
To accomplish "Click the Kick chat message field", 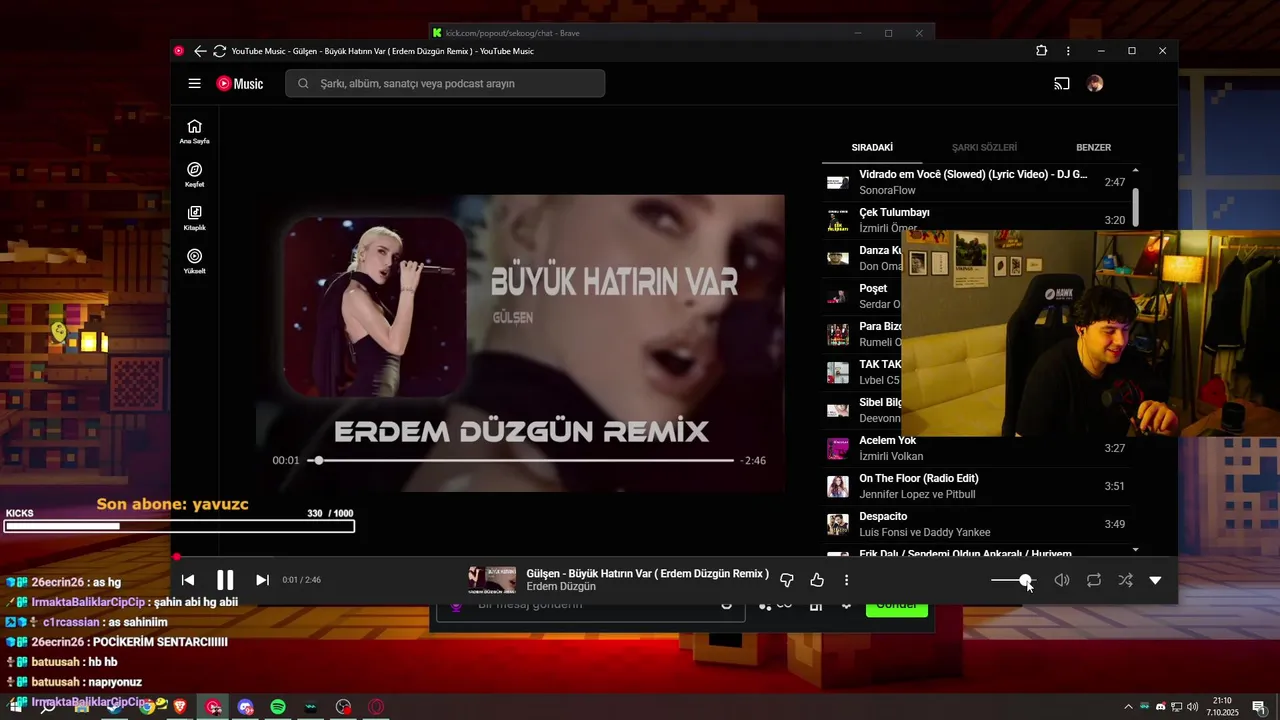I will 590,607.
